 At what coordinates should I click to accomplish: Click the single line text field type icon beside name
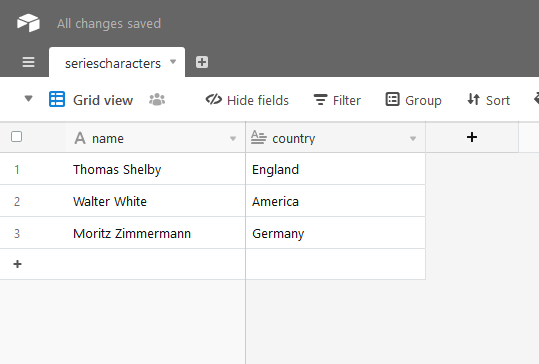pos(80,138)
